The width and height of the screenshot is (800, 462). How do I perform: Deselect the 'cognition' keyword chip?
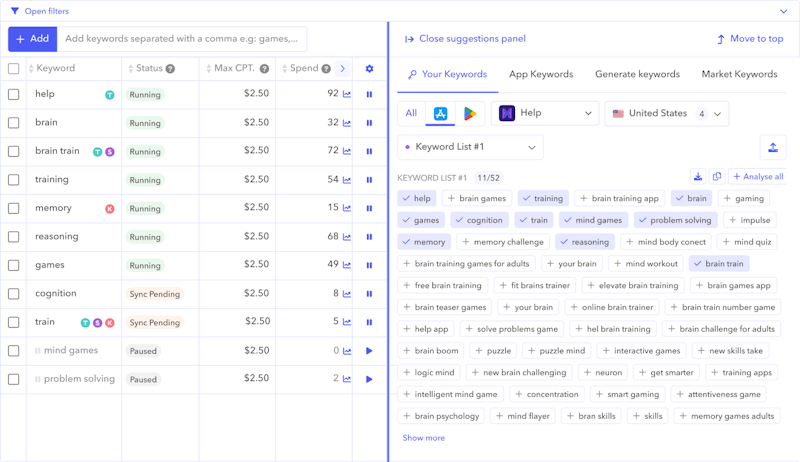478,220
